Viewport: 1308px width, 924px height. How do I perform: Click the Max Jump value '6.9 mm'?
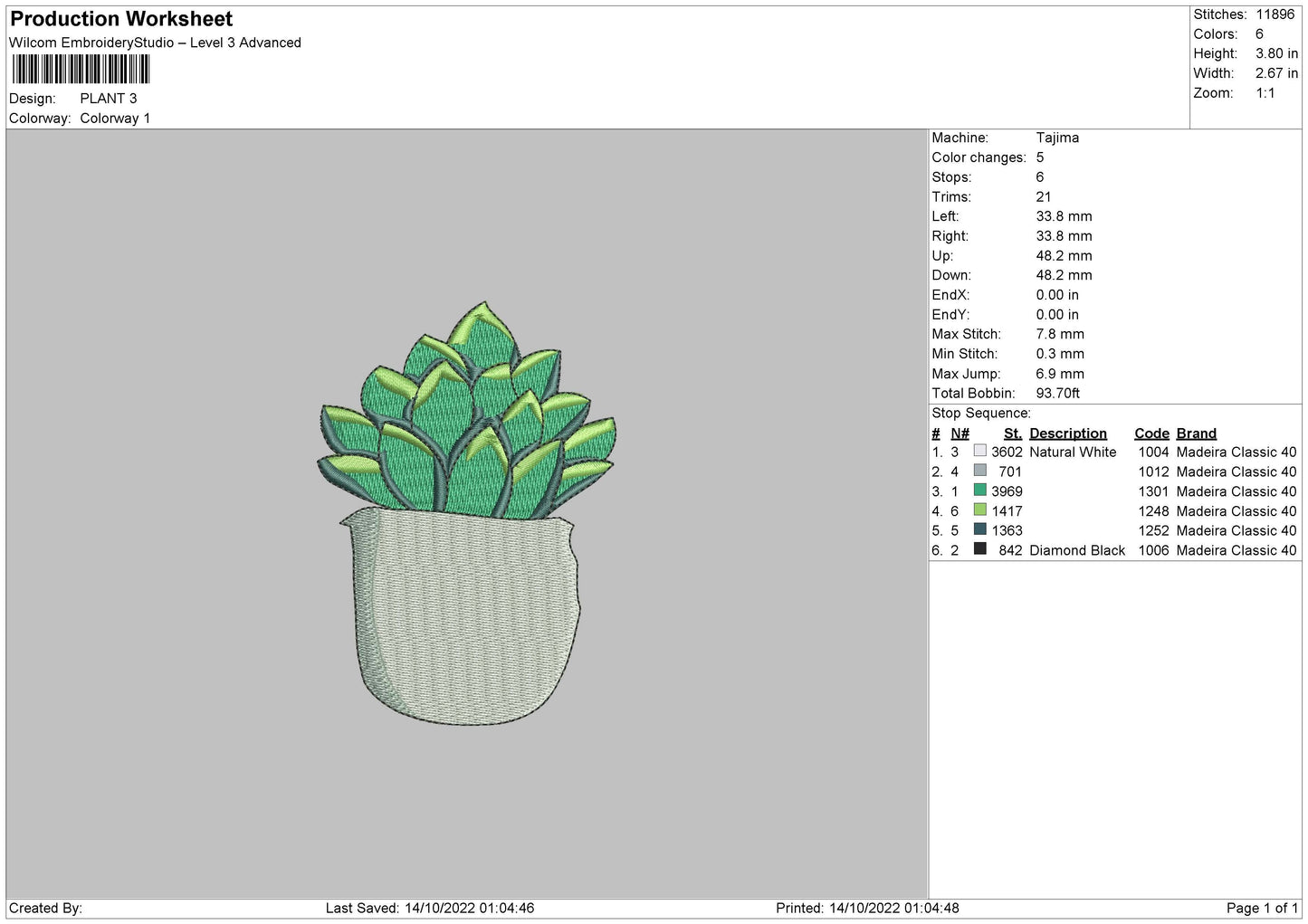click(1060, 374)
